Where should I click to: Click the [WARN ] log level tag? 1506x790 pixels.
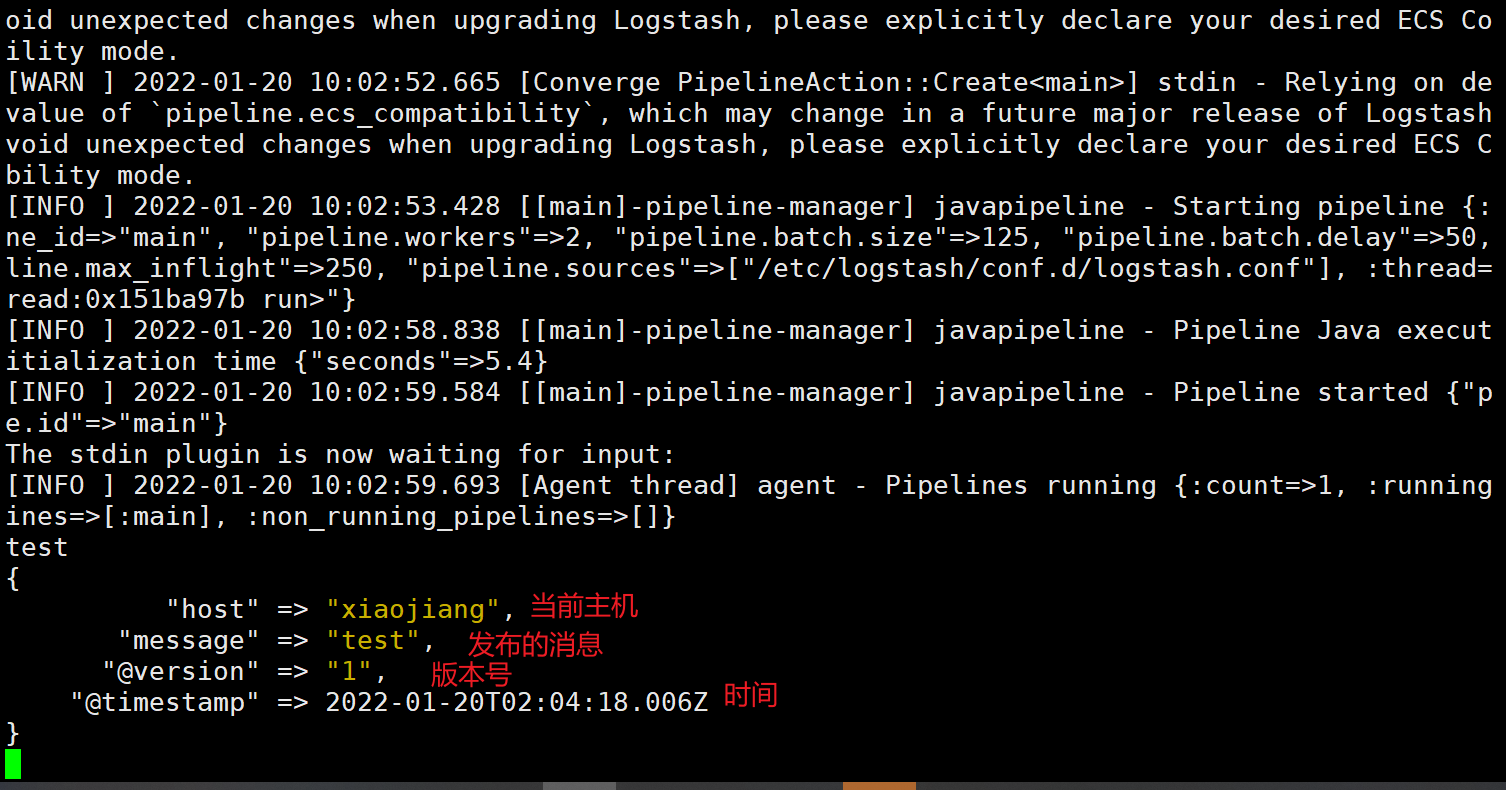click(x=60, y=82)
